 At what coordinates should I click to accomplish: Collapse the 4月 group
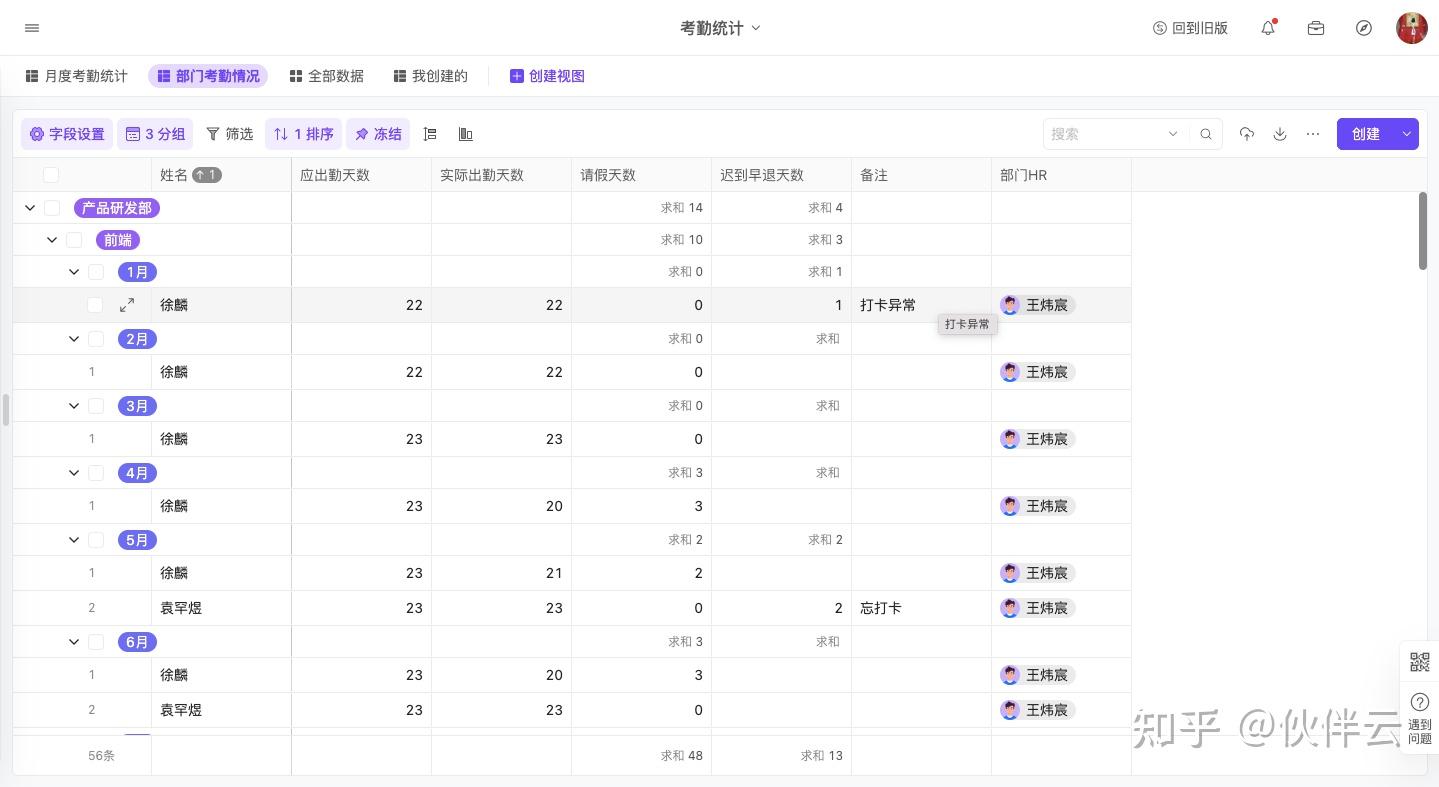(x=74, y=473)
